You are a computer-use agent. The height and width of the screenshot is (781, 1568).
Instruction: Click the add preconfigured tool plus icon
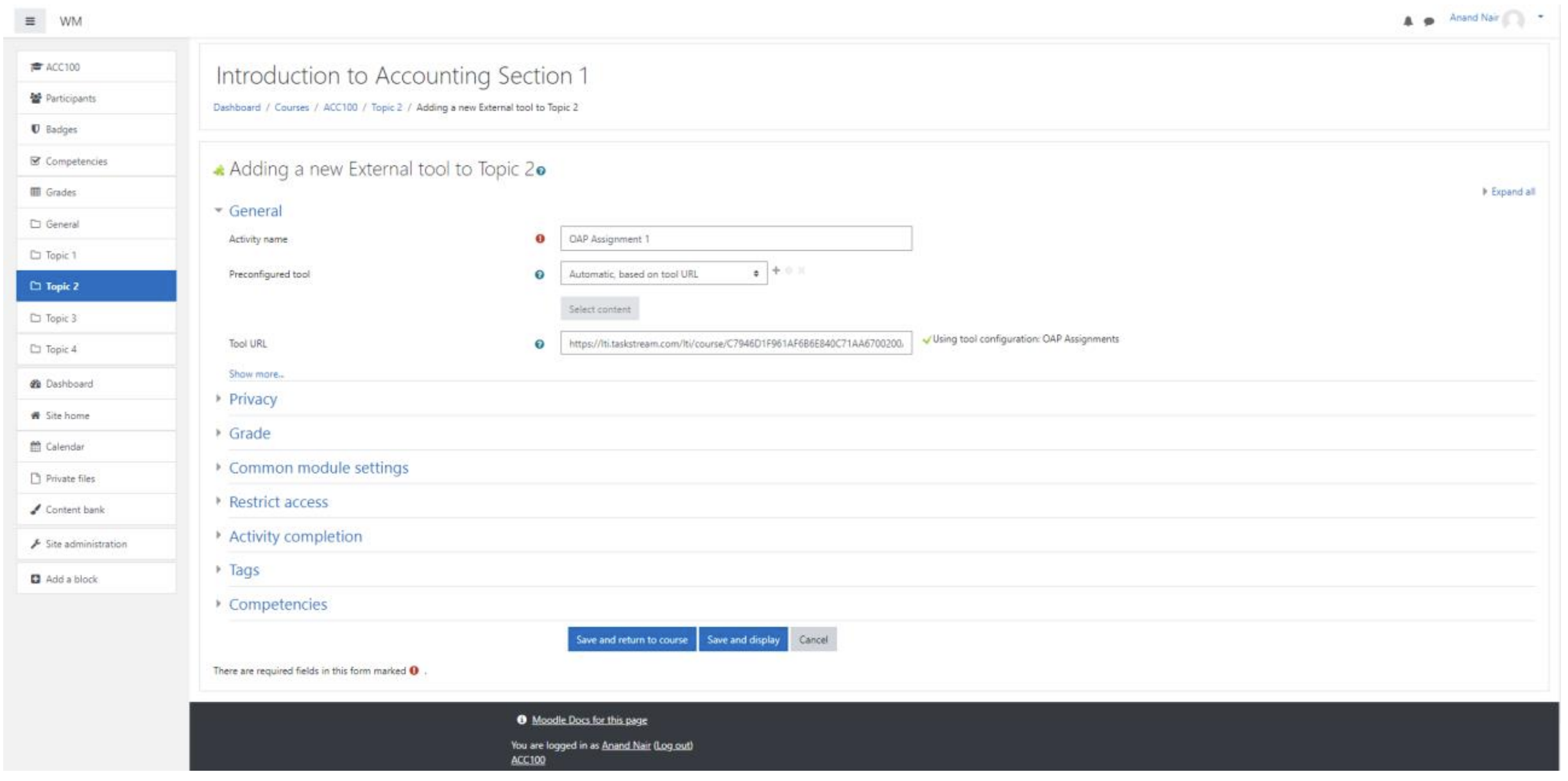(x=776, y=271)
